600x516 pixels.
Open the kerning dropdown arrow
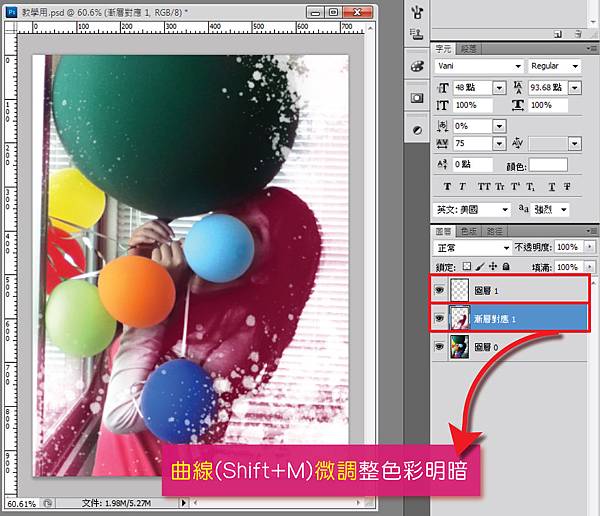click(x=575, y=144)
